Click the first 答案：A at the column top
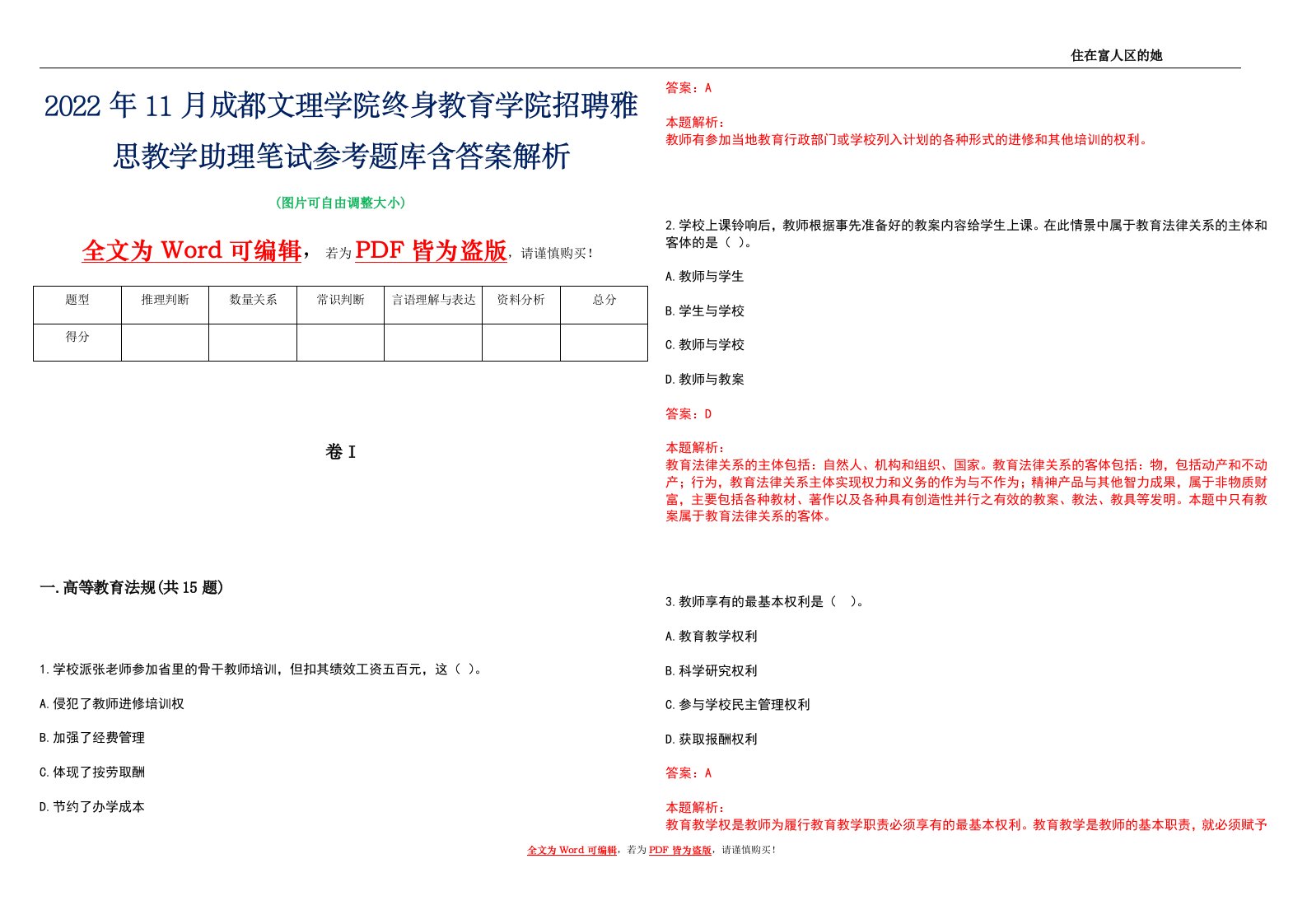 point(689,87)
